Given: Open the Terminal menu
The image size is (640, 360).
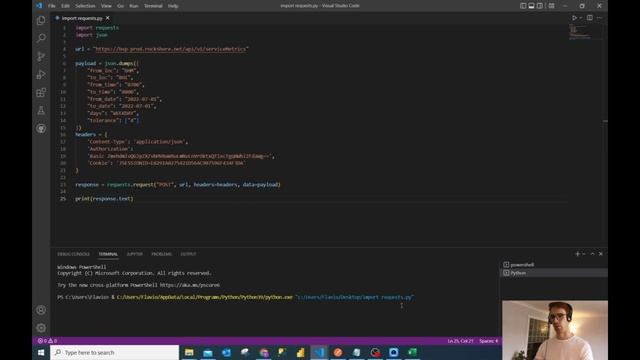Looking at the screenshot, I should (153, 6).
